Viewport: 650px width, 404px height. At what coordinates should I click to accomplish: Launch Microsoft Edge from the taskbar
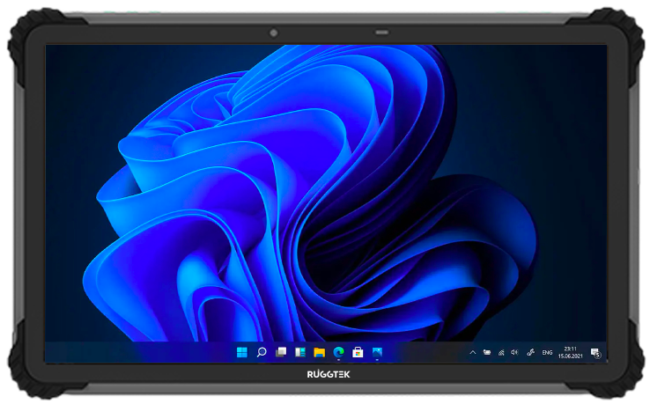pyautogui.click(x=339, y=352)
